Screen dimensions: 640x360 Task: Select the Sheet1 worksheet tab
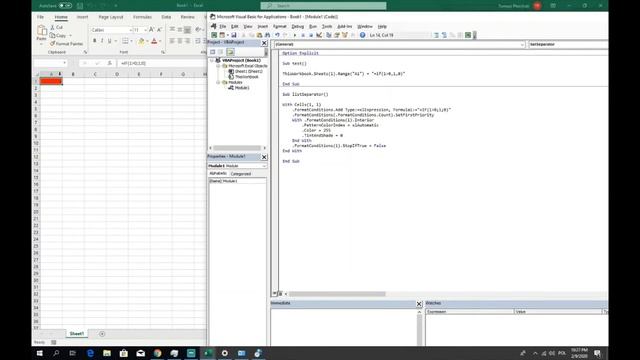(77, 333)
